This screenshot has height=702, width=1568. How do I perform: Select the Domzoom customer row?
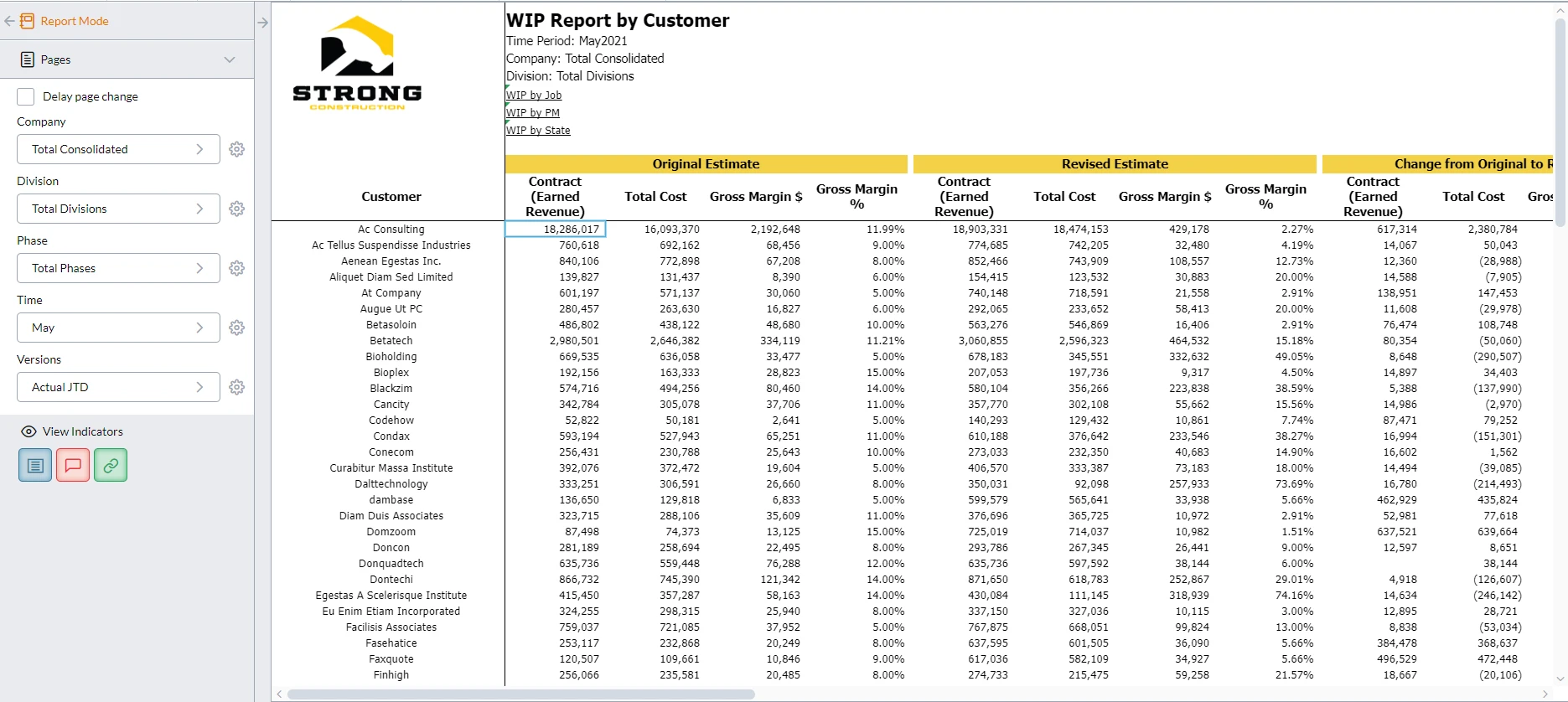pyautogui.click(x=391, y=532)
